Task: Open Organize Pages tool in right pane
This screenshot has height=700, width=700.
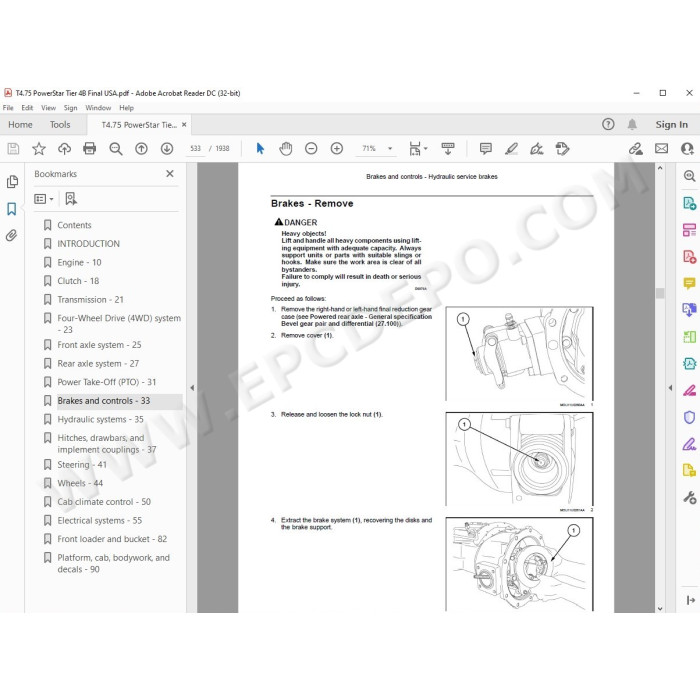Action: click(689, 337)
